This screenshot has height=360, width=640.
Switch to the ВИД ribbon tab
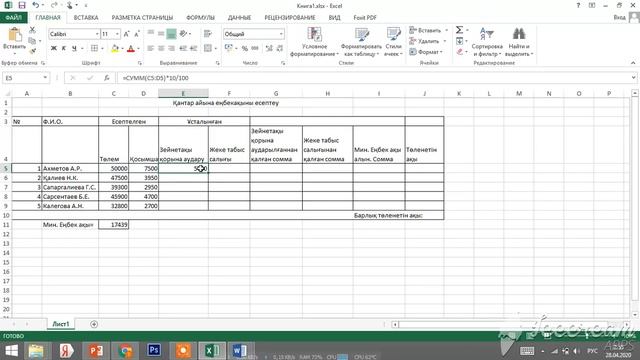click(334, 18)
